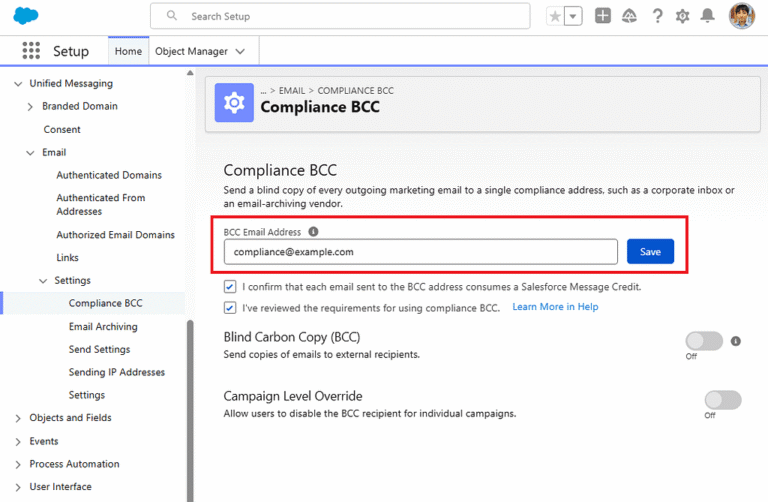The height and width of the screenshot is (502, 768).
Task: Expand the Objects and Fields section
Action: (x=18, y=418)
